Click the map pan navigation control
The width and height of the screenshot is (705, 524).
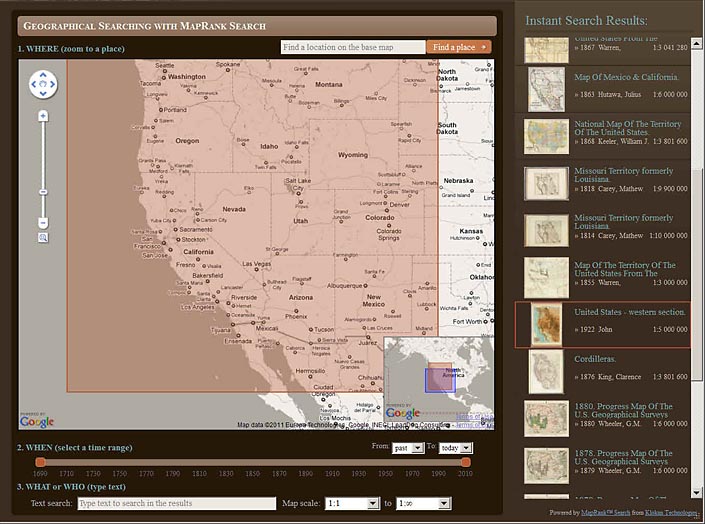click(43, 84)
